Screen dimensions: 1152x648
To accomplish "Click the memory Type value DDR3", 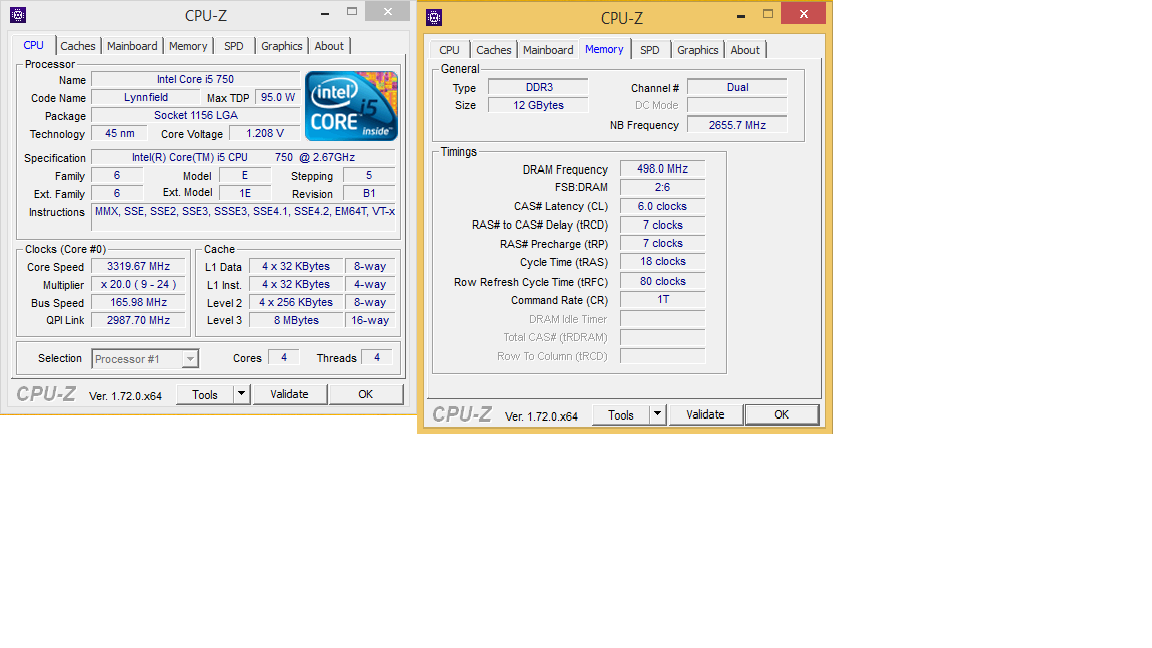I will click(539, 87).
